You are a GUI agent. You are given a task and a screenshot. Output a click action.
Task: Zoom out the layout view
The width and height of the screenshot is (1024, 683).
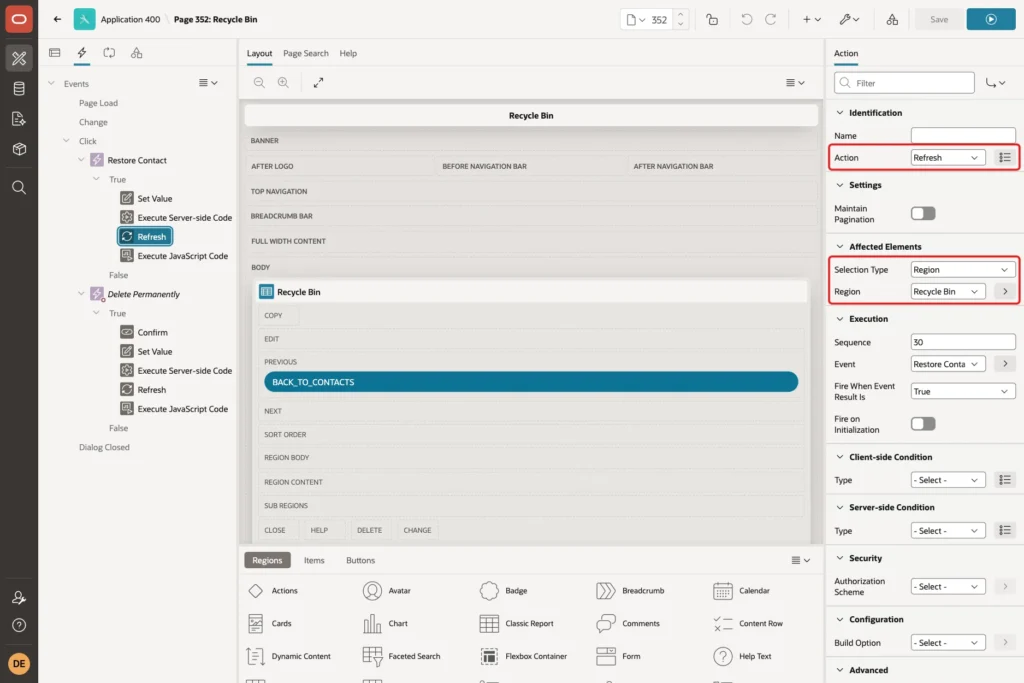(x=259, y=82)
